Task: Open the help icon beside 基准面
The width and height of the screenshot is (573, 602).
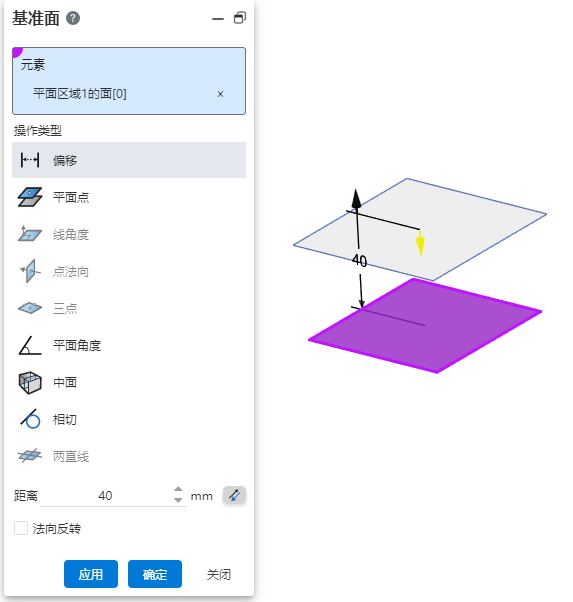Action: 73,18
